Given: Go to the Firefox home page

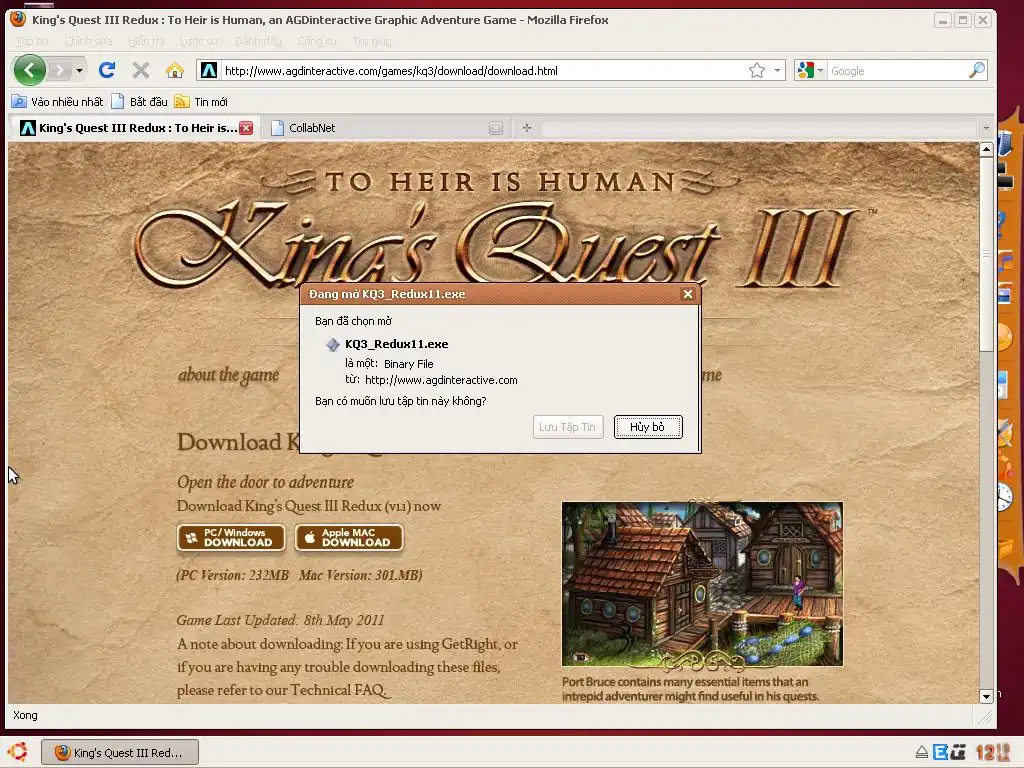Looking at the screenshot, I should (174, 70).
